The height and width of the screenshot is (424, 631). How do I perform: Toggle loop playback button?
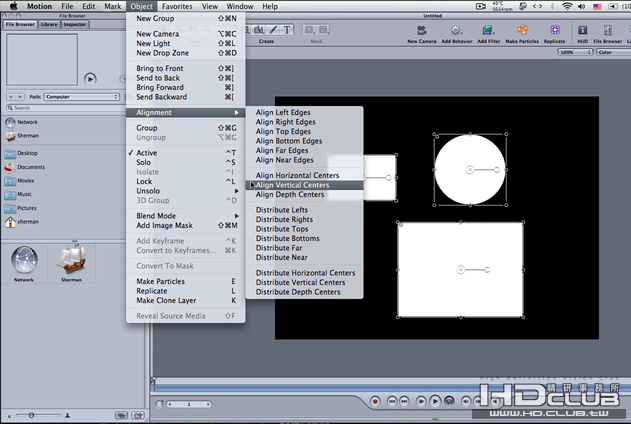(x=449, y=401)
